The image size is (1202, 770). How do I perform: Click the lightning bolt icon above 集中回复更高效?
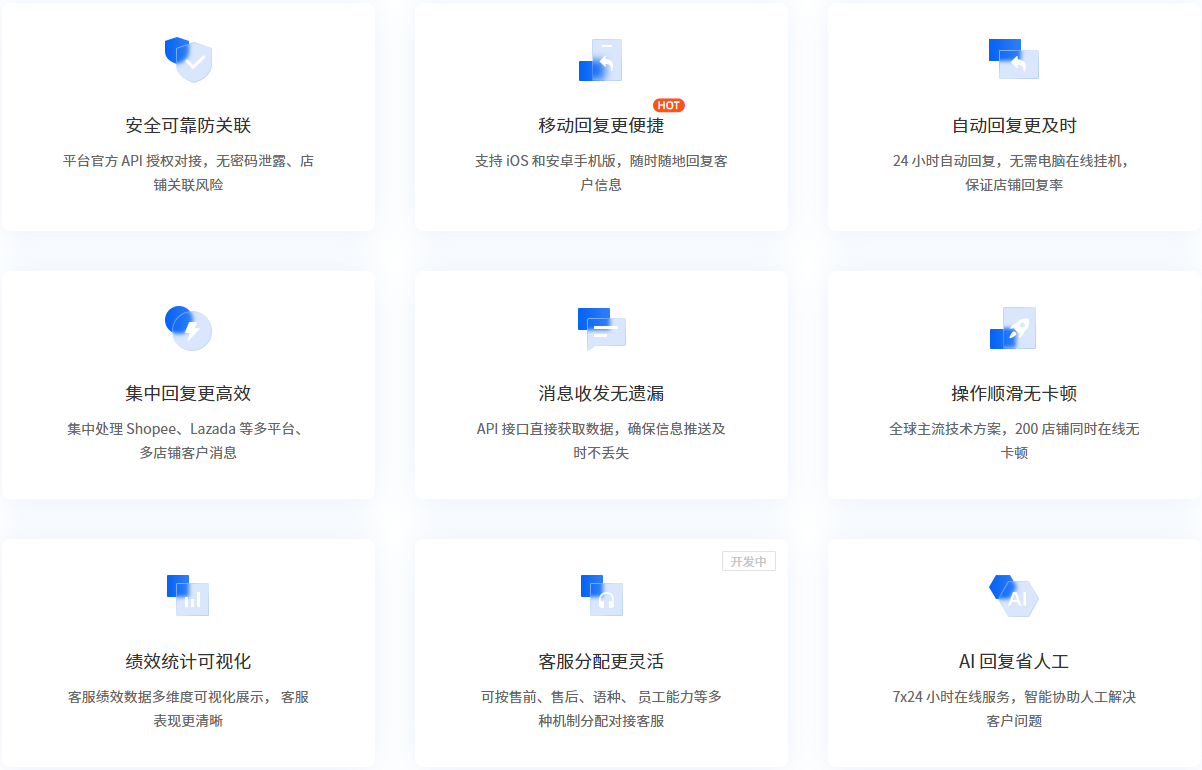tap(188, 327)
